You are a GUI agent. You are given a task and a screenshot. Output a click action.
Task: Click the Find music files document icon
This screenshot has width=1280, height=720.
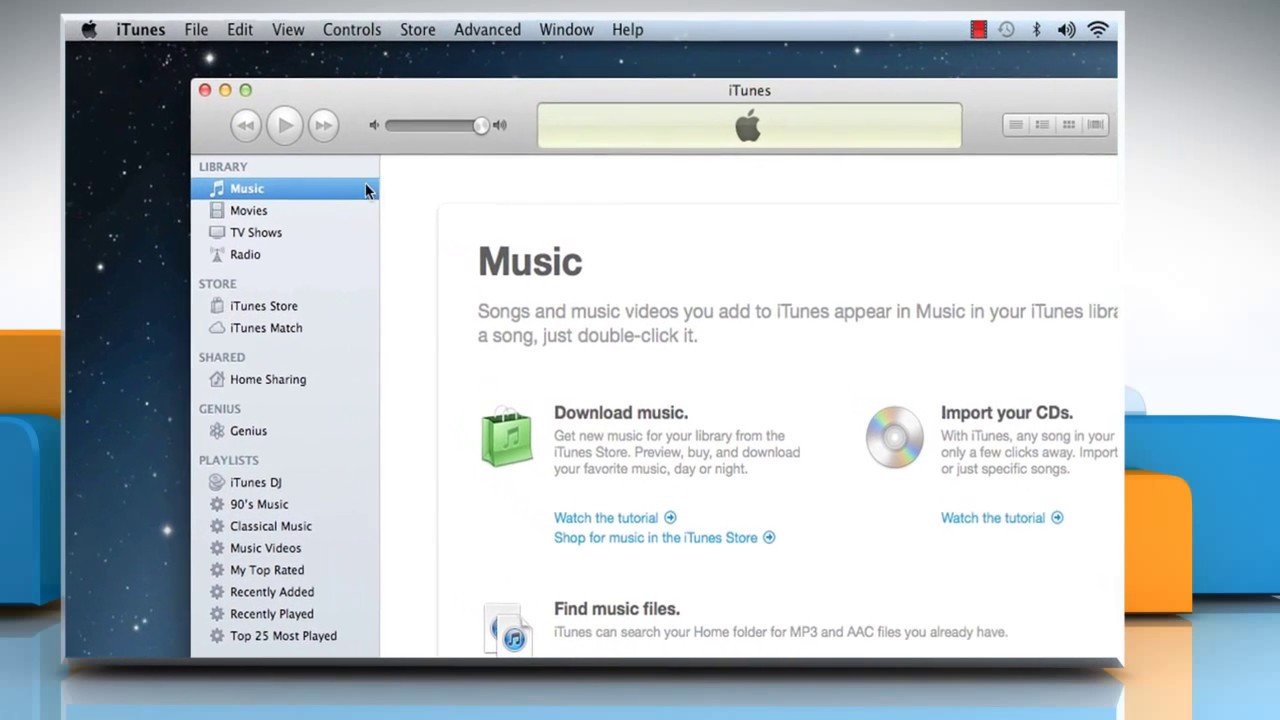(508, 628)
